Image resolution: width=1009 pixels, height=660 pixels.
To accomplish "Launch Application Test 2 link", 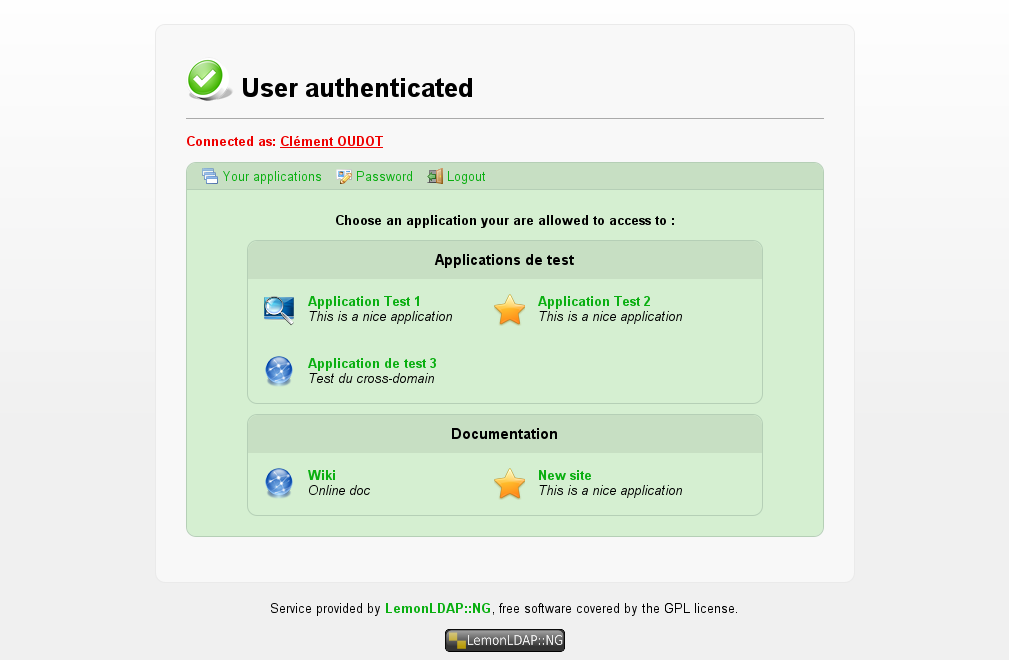I will 594,301.
